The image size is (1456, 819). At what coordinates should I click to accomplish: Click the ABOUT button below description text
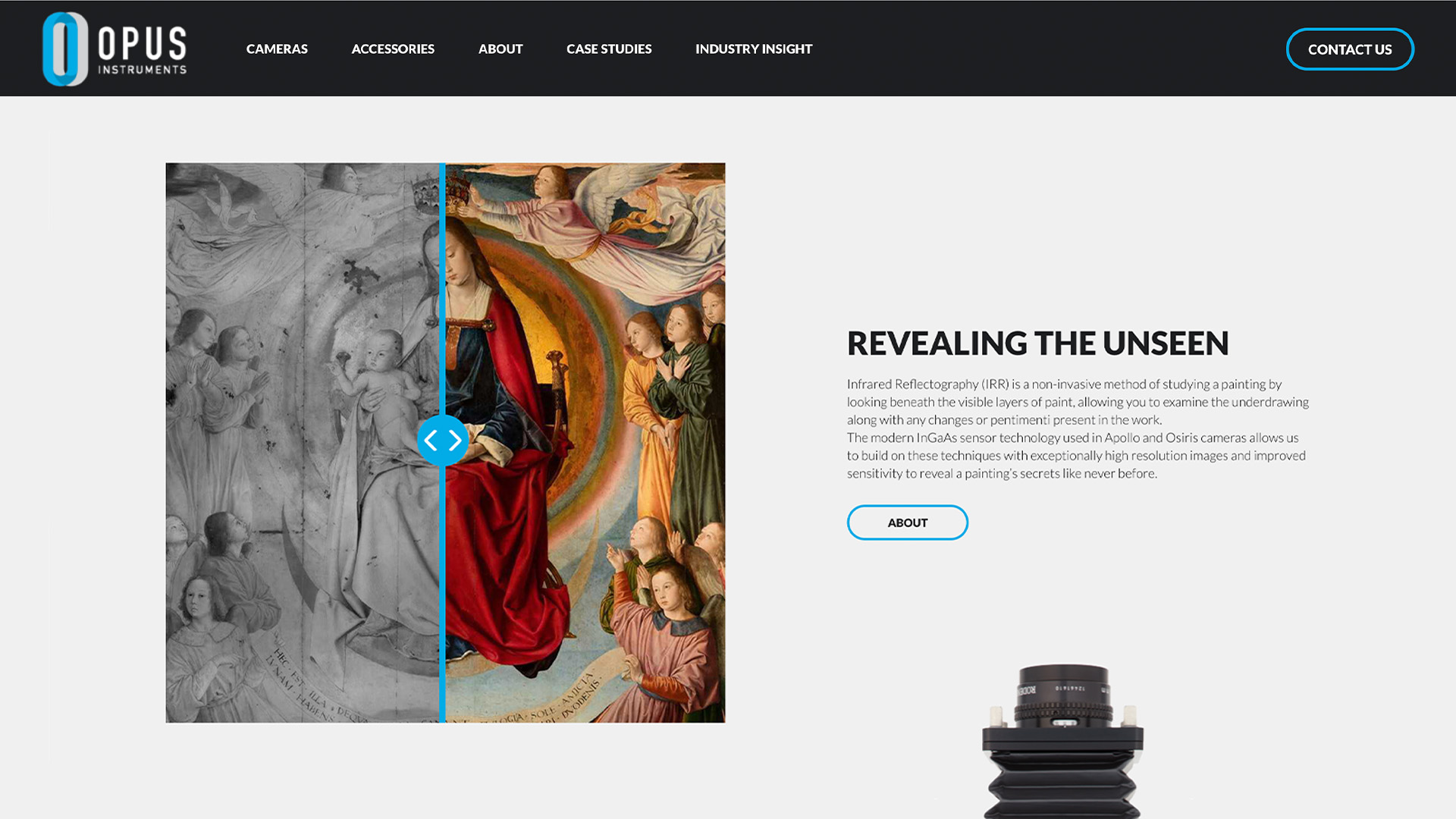907,522
